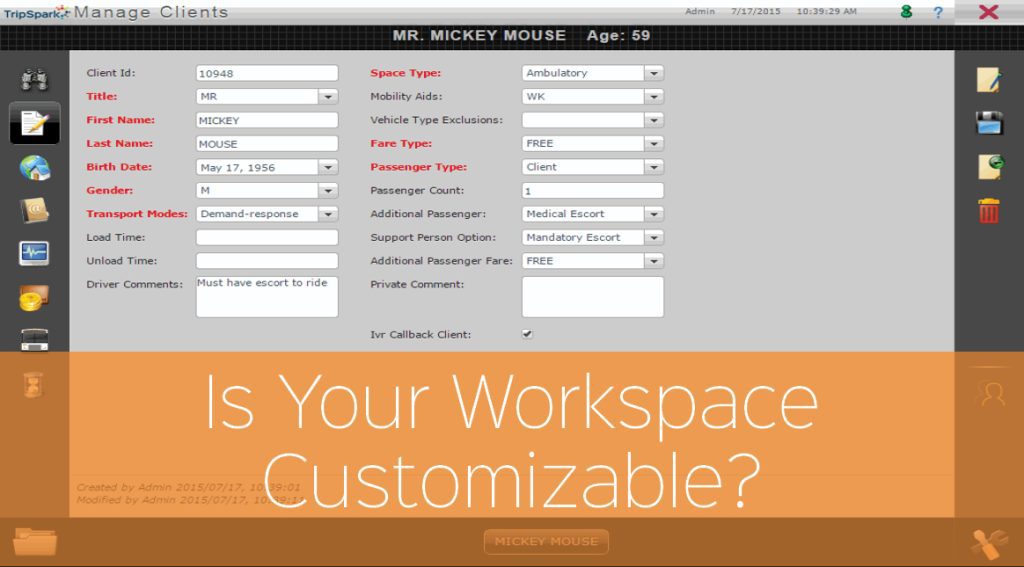Open the Support Person Option dropdown

[654, 238]
